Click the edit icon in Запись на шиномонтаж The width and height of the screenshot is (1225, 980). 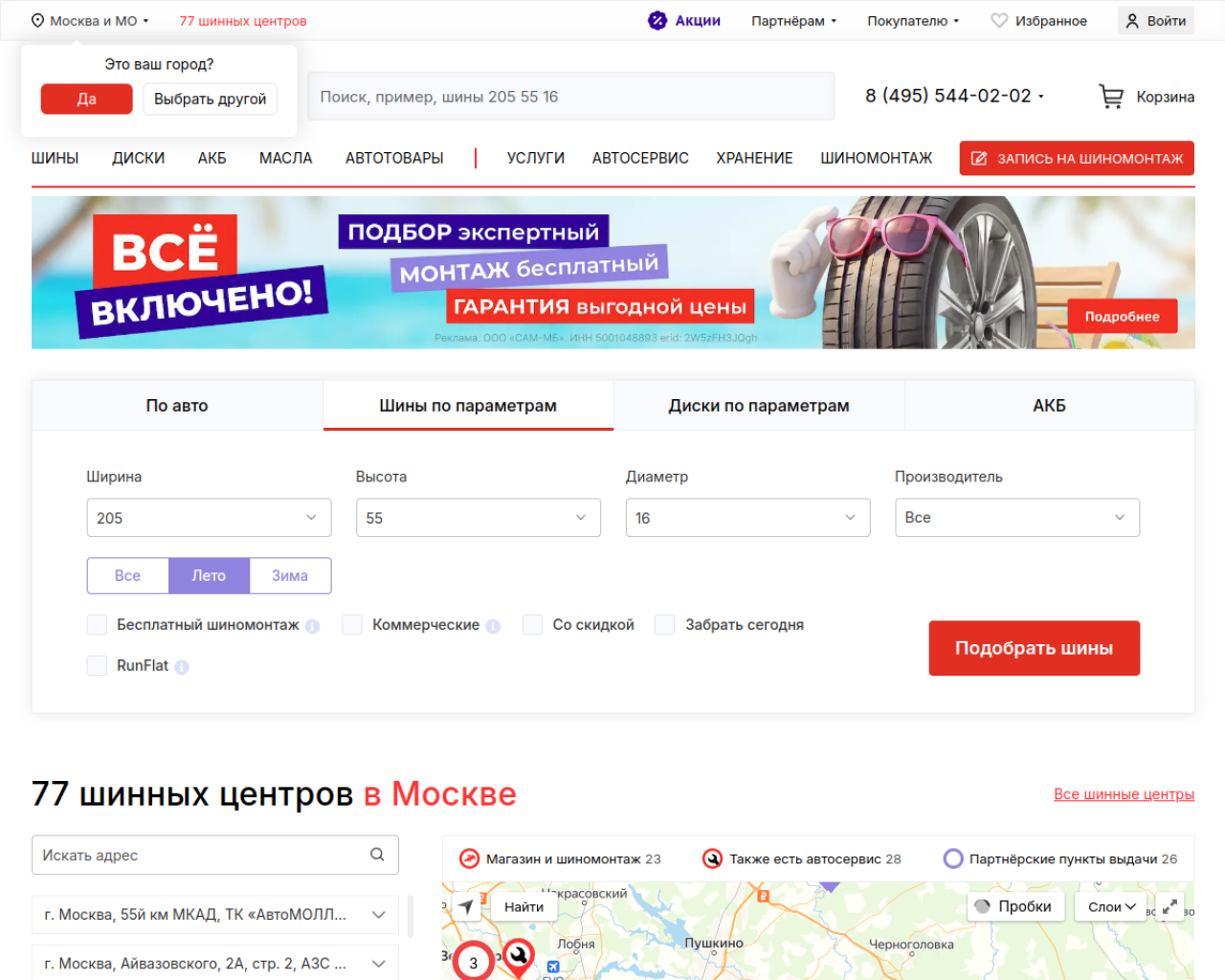click(x=979, y=159)
